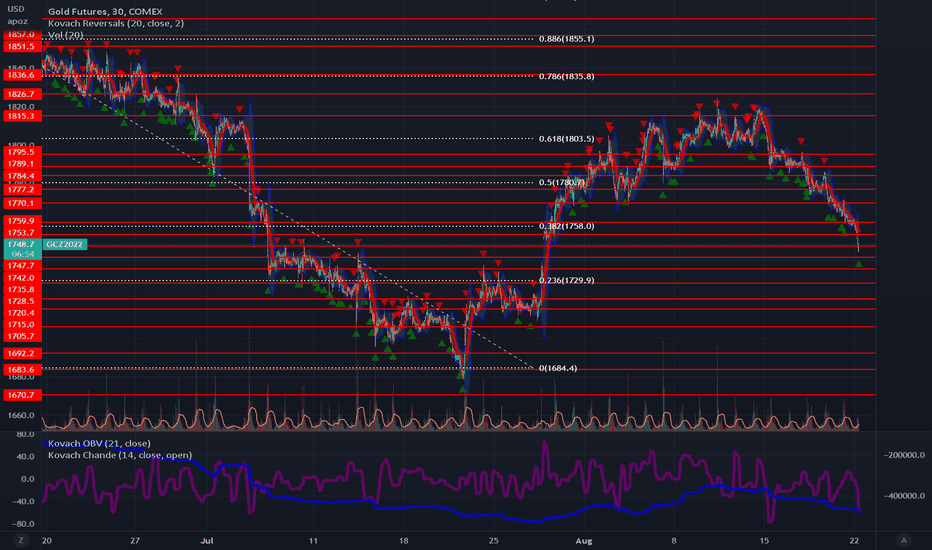Click the 15 date on time axis
Image resolution: width=932 pixels, height=550 pixels.
764,540
